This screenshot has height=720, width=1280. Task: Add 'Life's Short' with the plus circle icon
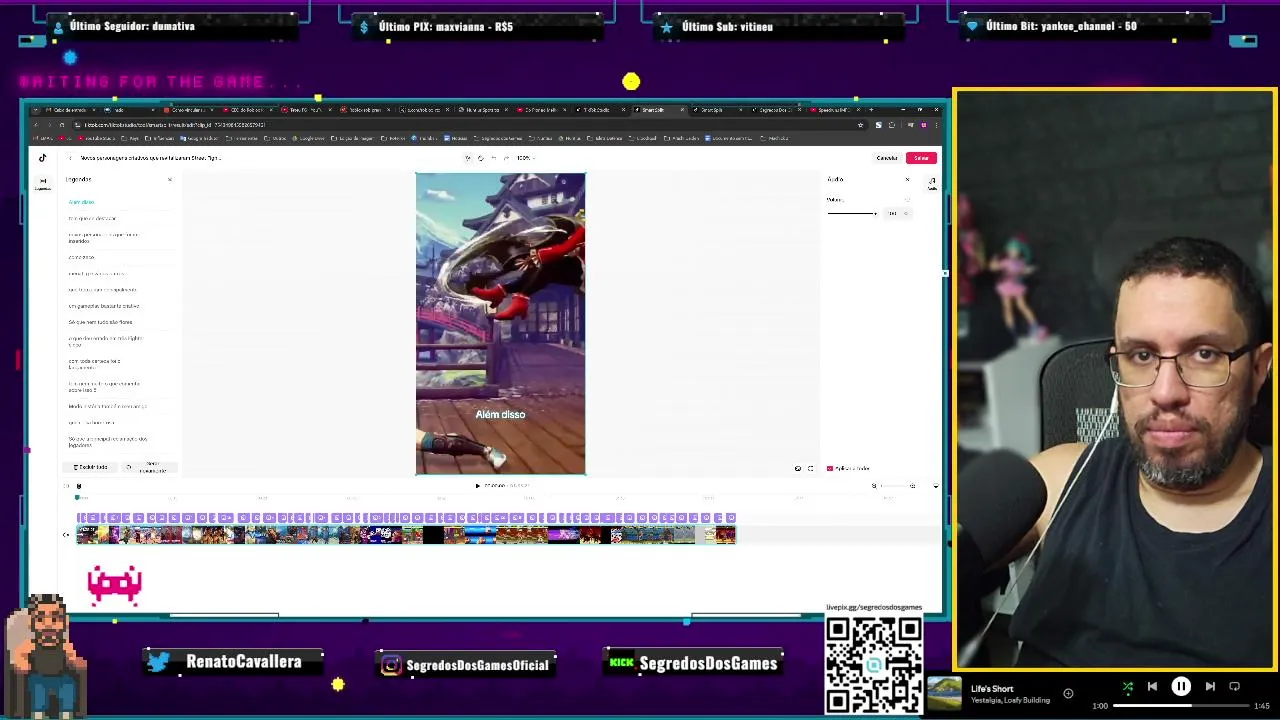point(1068,693)
